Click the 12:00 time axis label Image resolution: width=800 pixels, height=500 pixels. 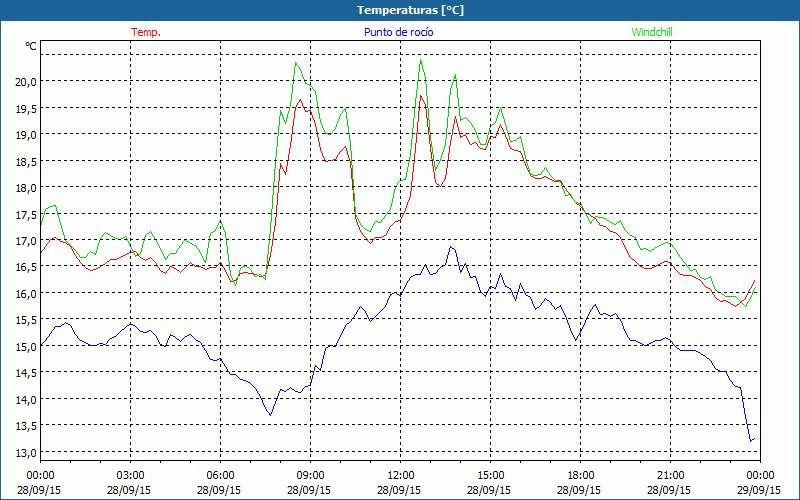(x=400, y=476)
